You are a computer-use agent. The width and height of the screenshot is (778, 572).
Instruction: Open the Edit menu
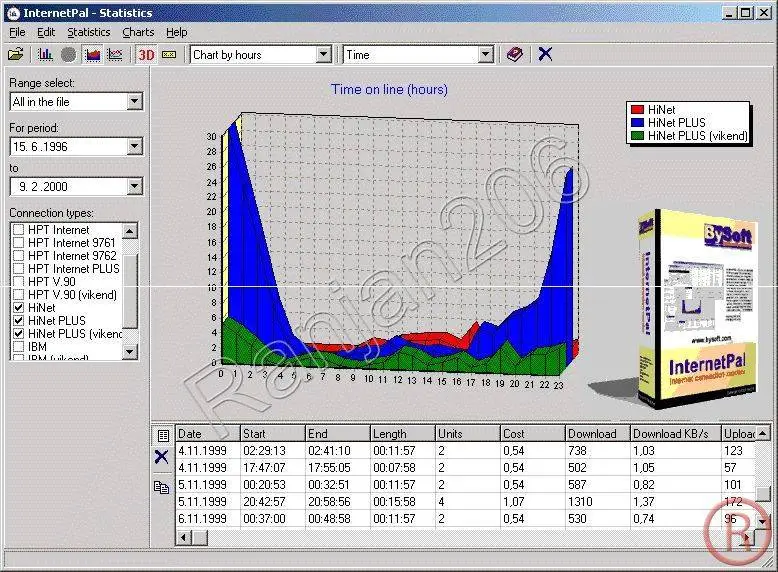pyautogui.click(x=46, y=32)
